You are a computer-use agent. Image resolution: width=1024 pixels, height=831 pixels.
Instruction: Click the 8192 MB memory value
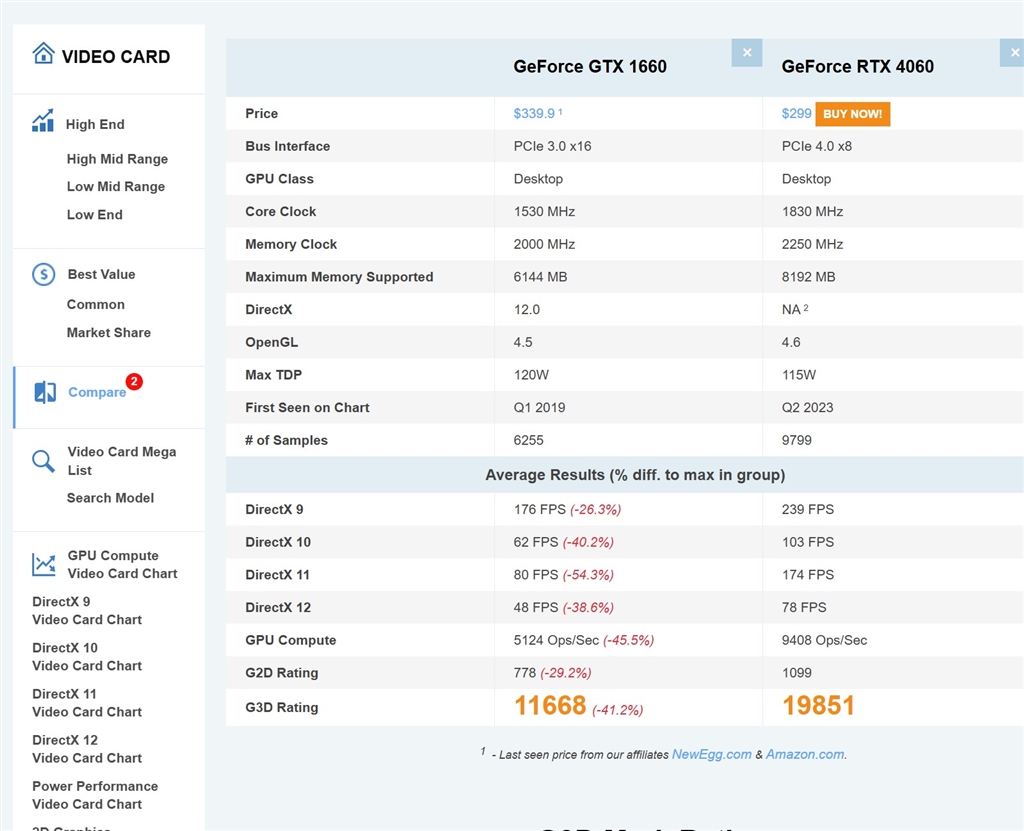point(808,277)
